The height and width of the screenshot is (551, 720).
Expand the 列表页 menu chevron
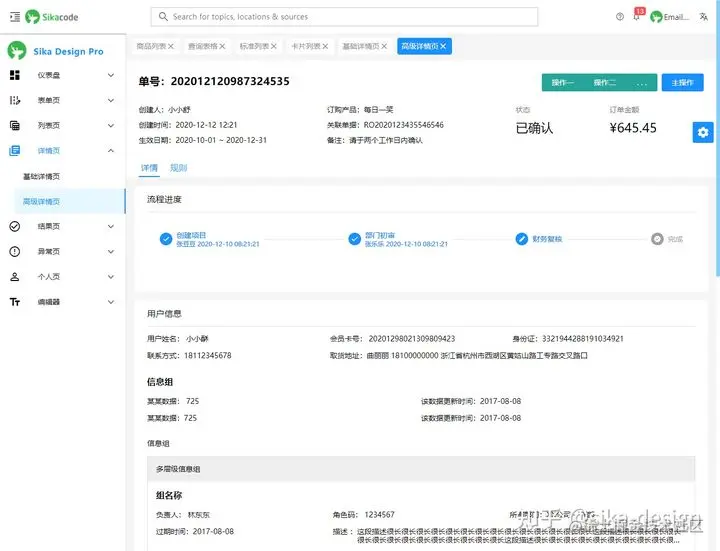[111, 125]
